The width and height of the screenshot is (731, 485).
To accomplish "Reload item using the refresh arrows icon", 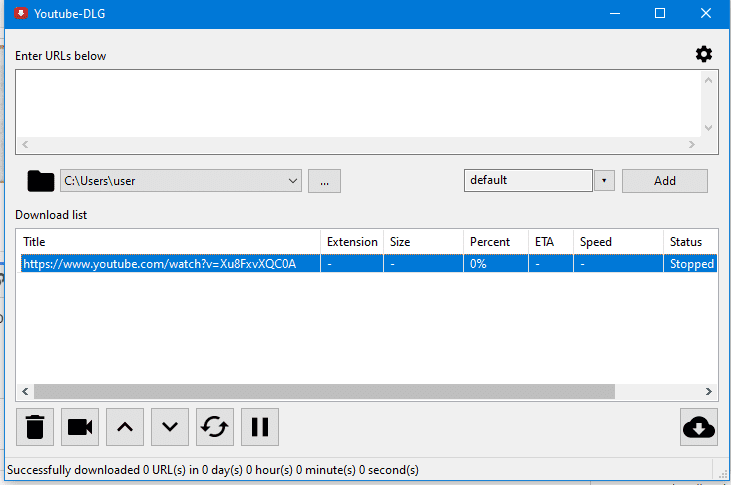I will point(215,427).
